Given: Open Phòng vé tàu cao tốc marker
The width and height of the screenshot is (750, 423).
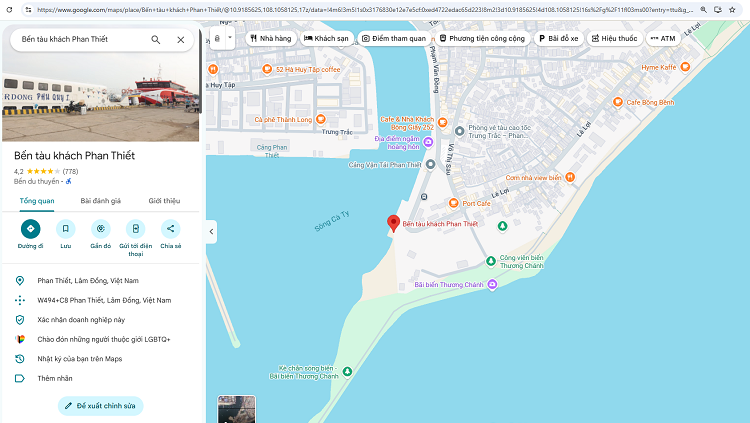Looking at the screenshot, I should pyautogui.click(x=459, y=131).
